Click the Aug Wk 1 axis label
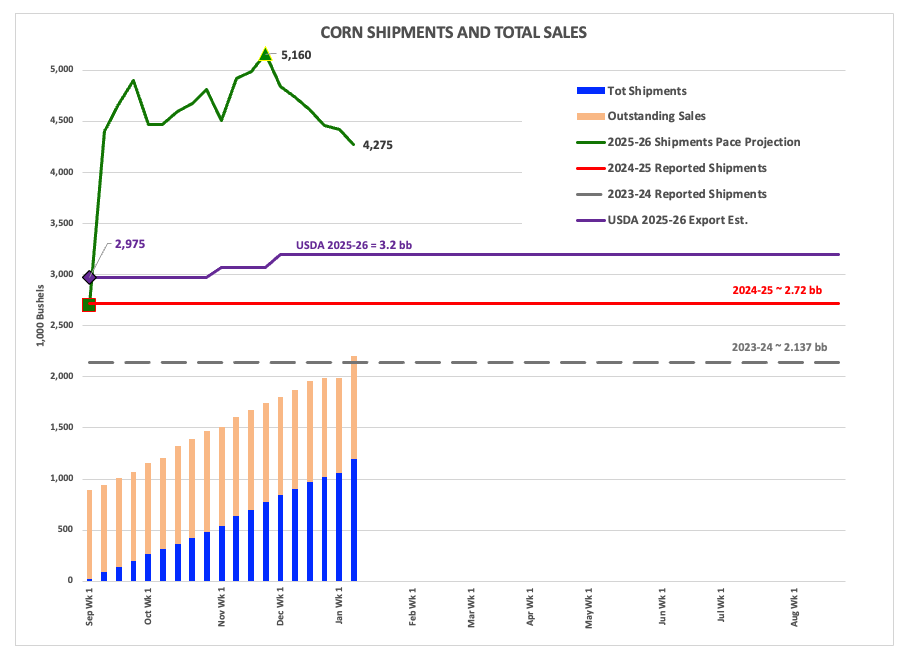Image resolution: width=912 pixels, height=657 pixels. click(x=795, y=607)
